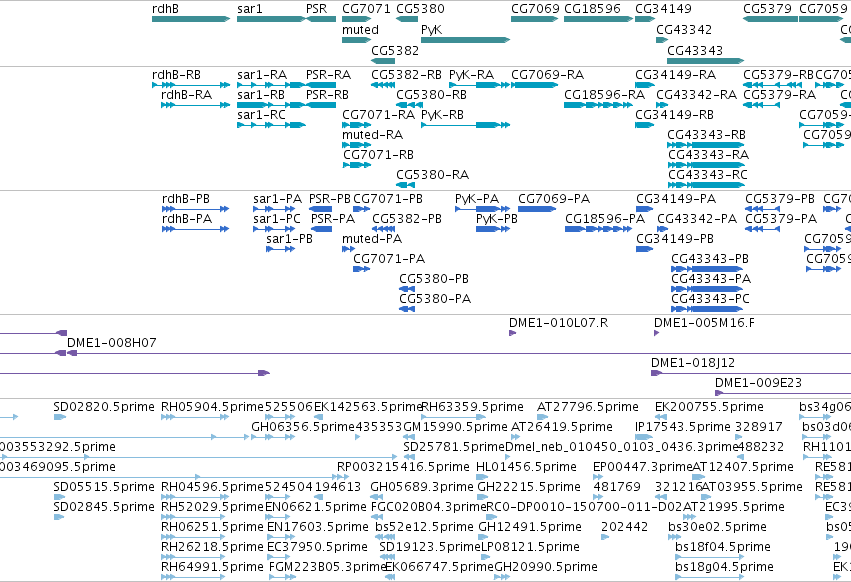The height and width of the screenshot is (582, 851).
Task: Click the DME1-010L07.R BAC end label
Action: click(558, 323)
